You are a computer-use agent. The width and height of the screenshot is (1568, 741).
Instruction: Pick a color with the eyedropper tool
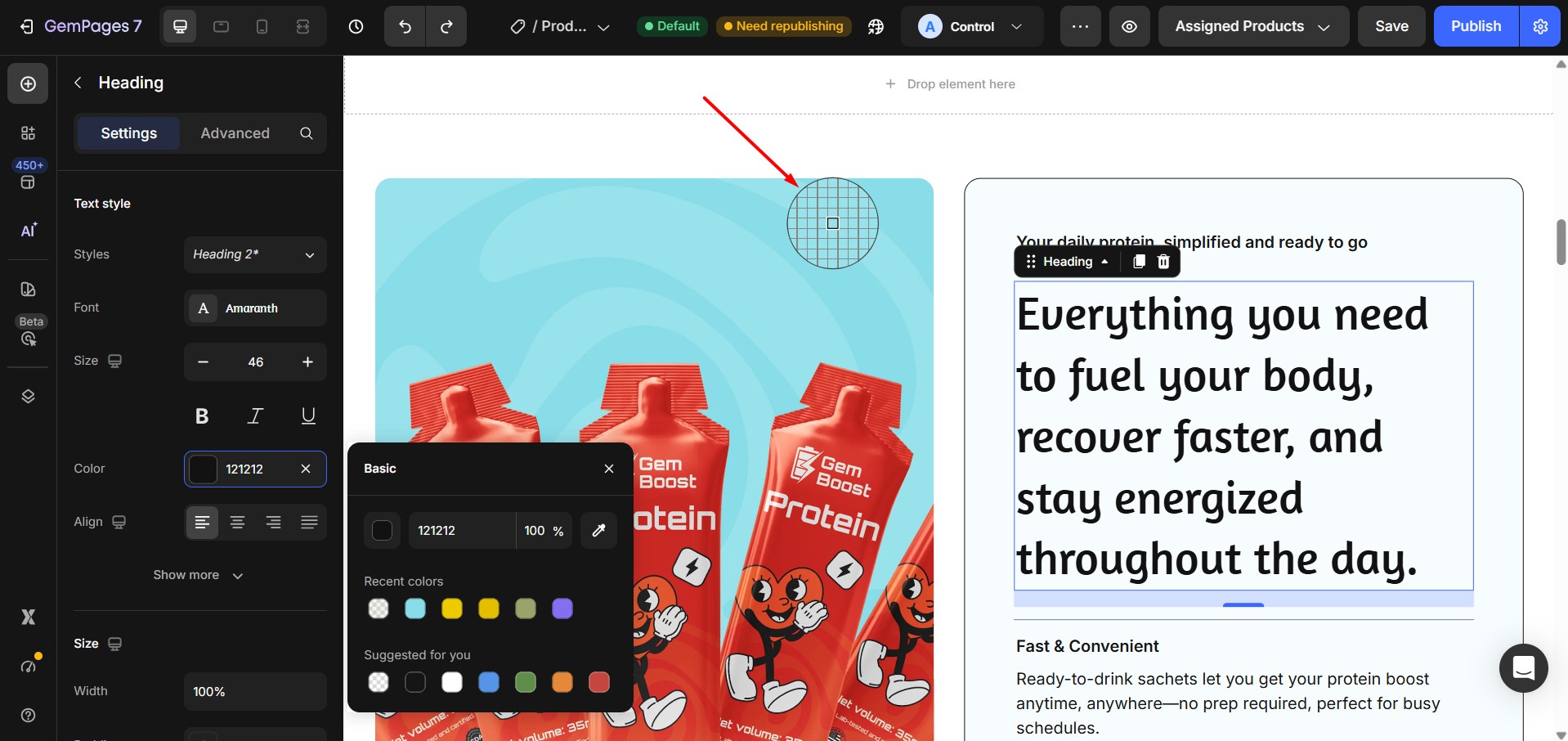[x=598, y=530]
